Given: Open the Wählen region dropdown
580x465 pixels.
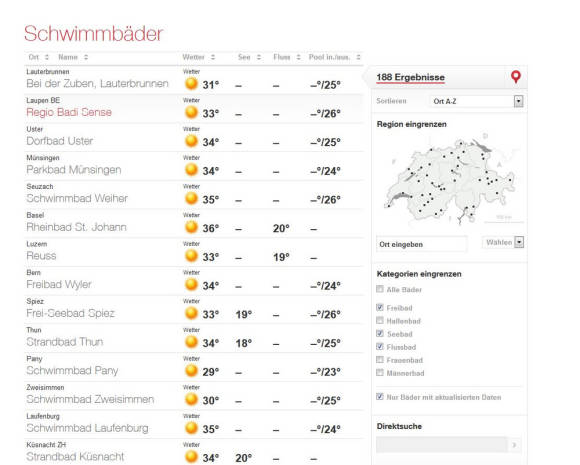Looking at the screenshot, I should coord(503,242).
